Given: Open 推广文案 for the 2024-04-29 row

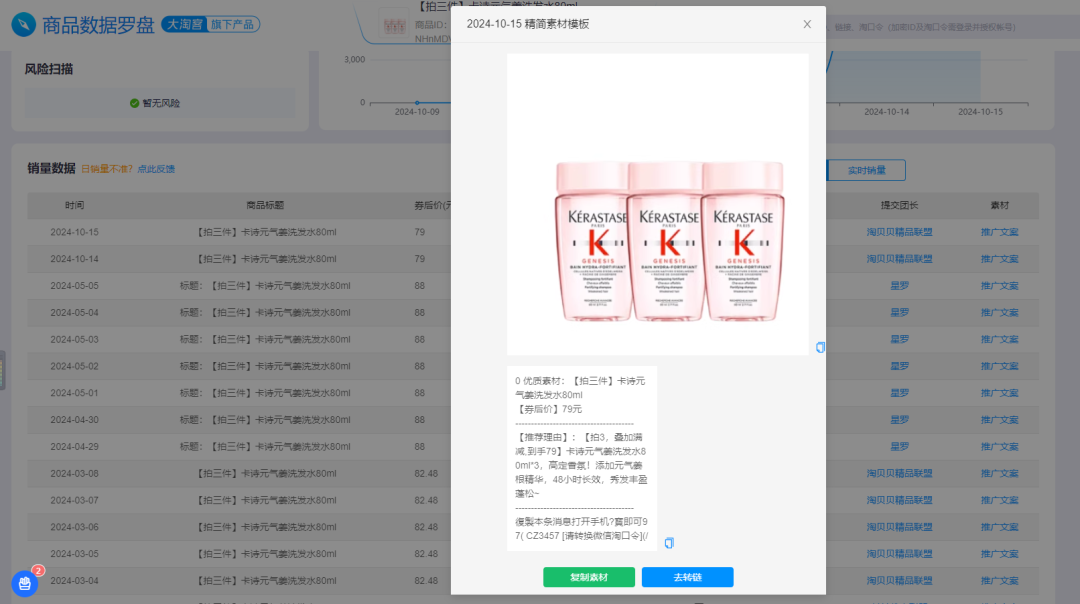Looking at the screenshot, I should 999,446.
